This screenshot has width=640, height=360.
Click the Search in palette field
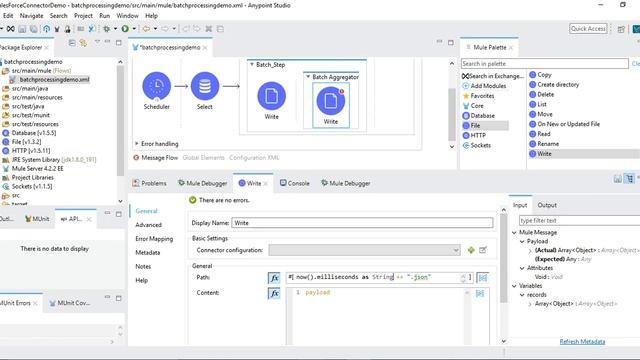point(545,64)
